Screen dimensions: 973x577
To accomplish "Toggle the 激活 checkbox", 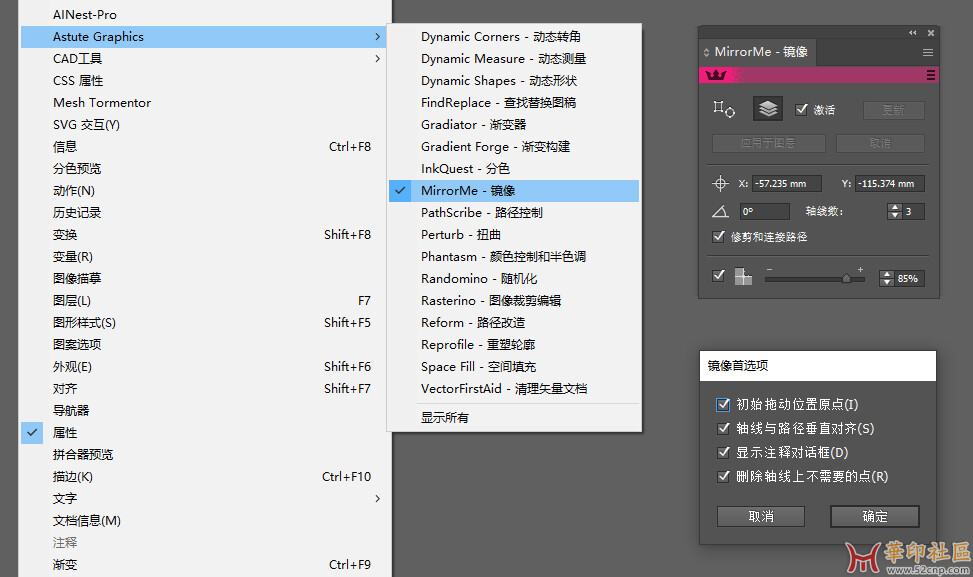I will [801, 109].
